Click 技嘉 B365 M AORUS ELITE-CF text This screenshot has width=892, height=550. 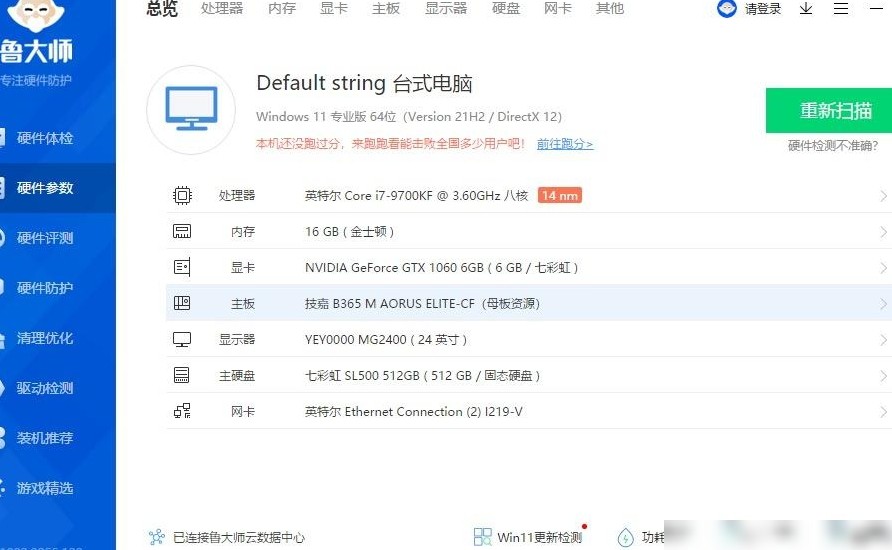point(422,304)
